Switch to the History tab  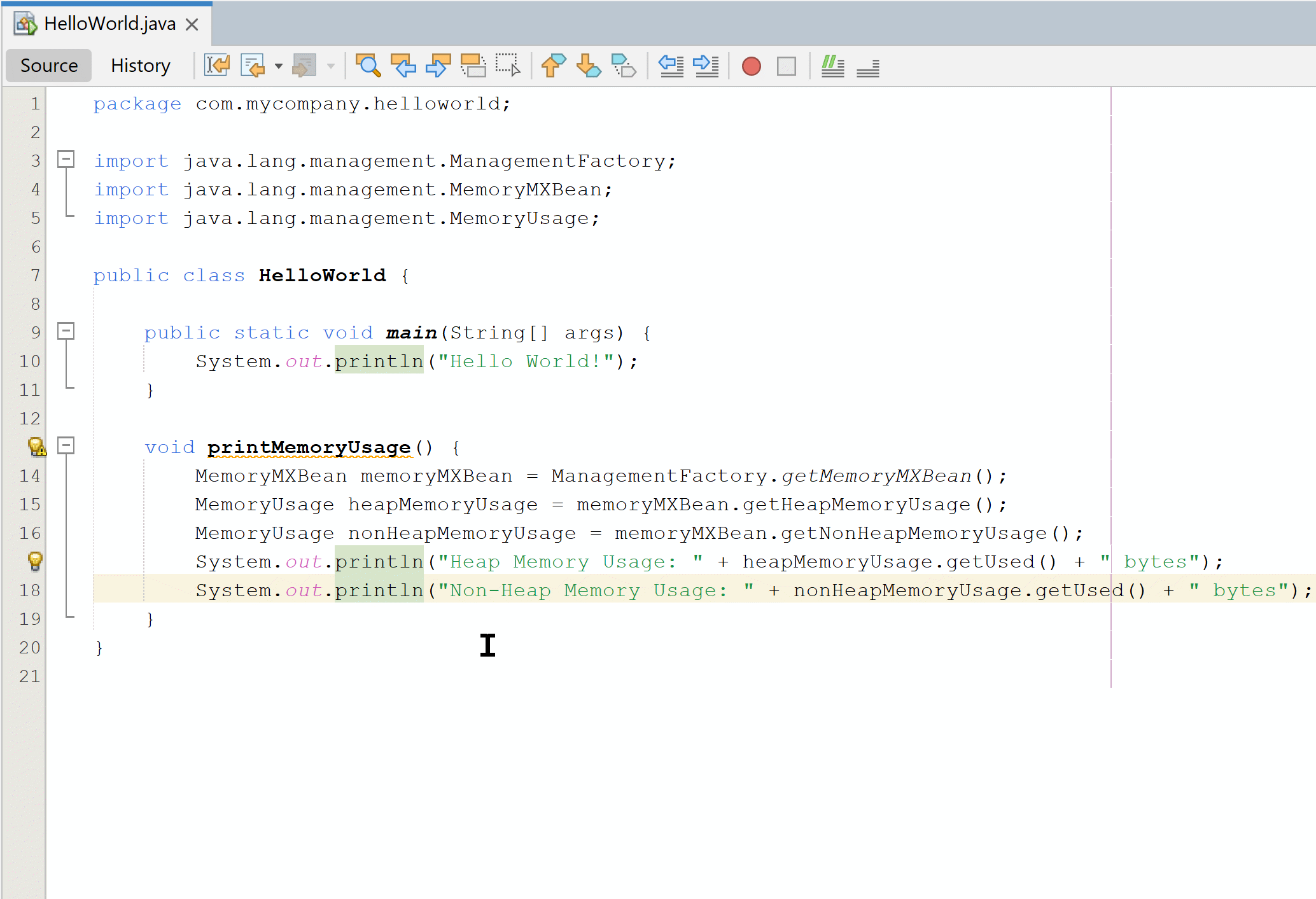click(x=139, y=64)
